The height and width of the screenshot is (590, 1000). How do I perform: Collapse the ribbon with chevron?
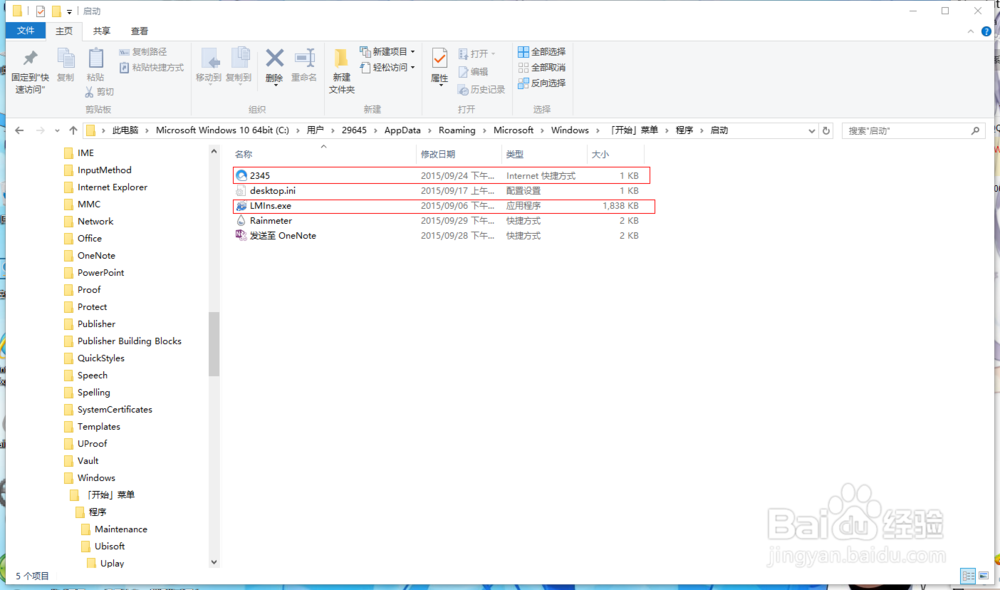tap(971, 31)
